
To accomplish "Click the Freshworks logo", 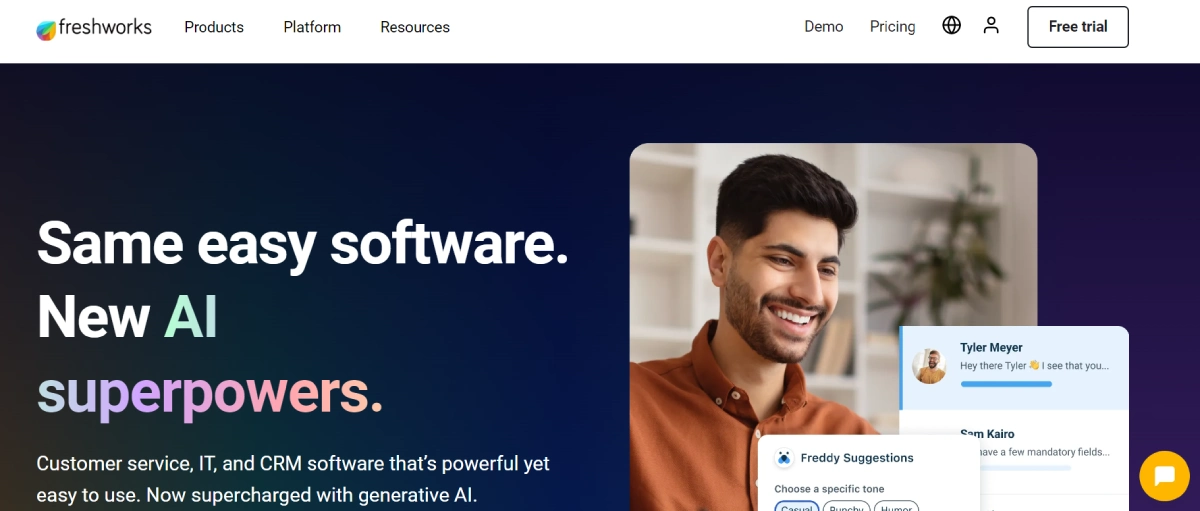I will [x=94, y=28].
